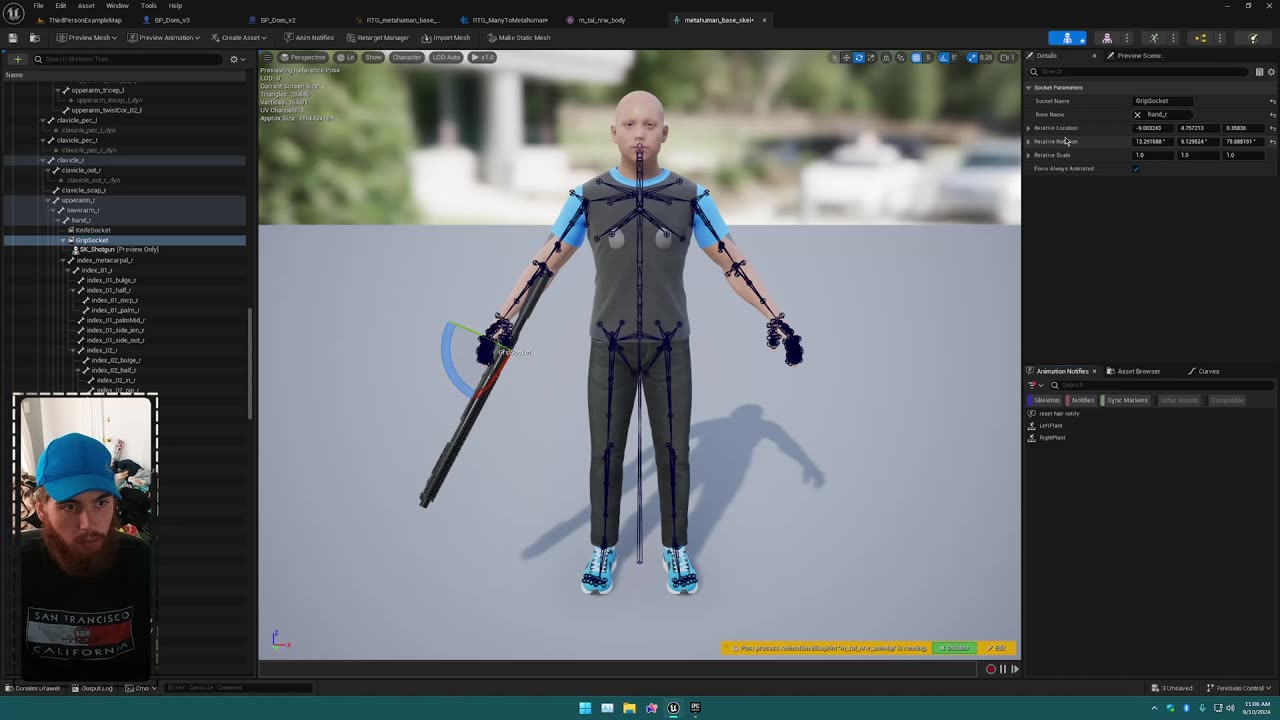Viewport: 1280px width, 720px height.
Task: Reset Relative Location to default arrow
Action: 1272,128
